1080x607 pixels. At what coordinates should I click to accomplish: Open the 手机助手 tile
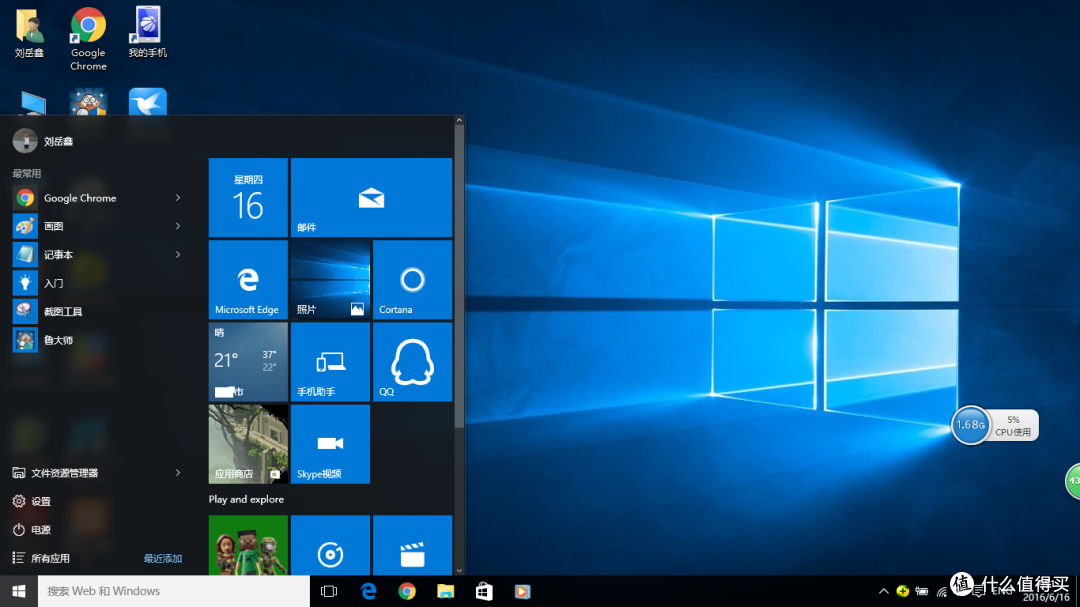(331, 362)
